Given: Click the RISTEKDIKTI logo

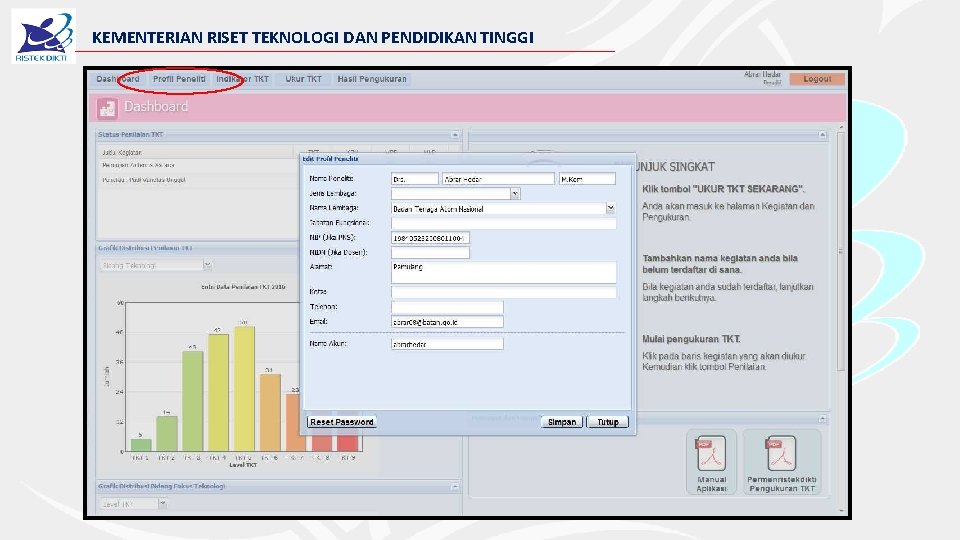Looking at the screenshot, I should pos(43,37).
